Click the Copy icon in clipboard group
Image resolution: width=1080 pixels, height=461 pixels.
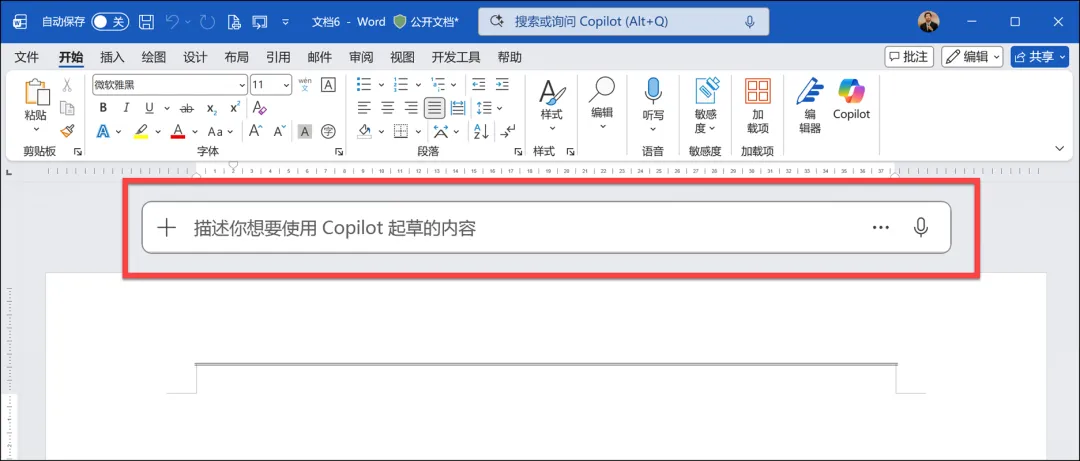68,108
